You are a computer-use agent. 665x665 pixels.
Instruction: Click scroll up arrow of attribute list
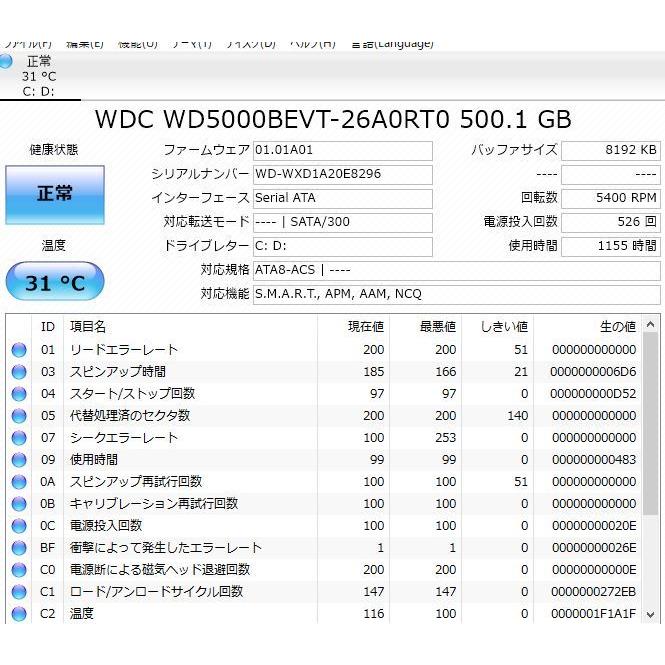[x=651, y=325]
